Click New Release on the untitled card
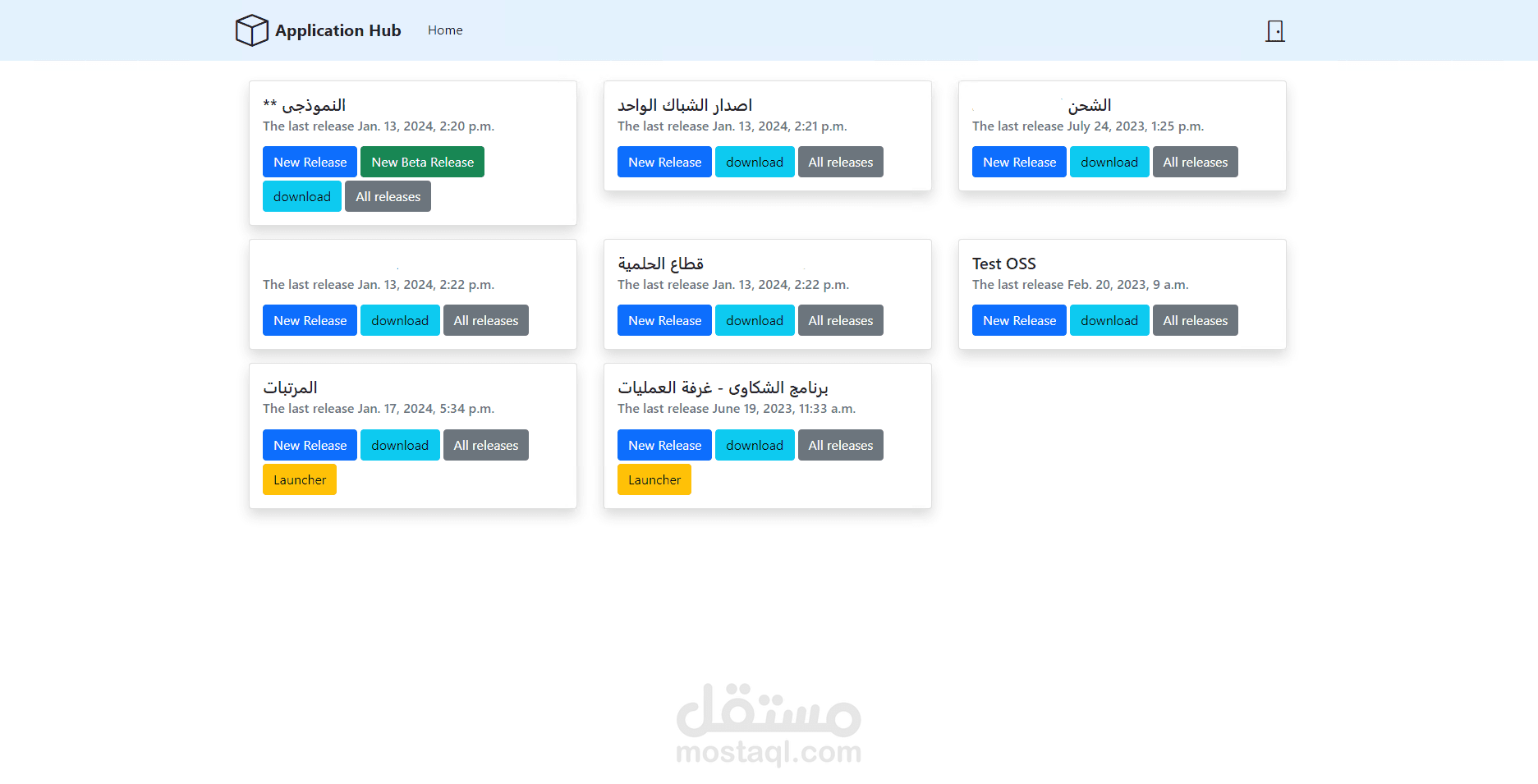Image resolution: width=1538 pixels, height=784 pixels. pyautogui.click(x=310, y=320)
